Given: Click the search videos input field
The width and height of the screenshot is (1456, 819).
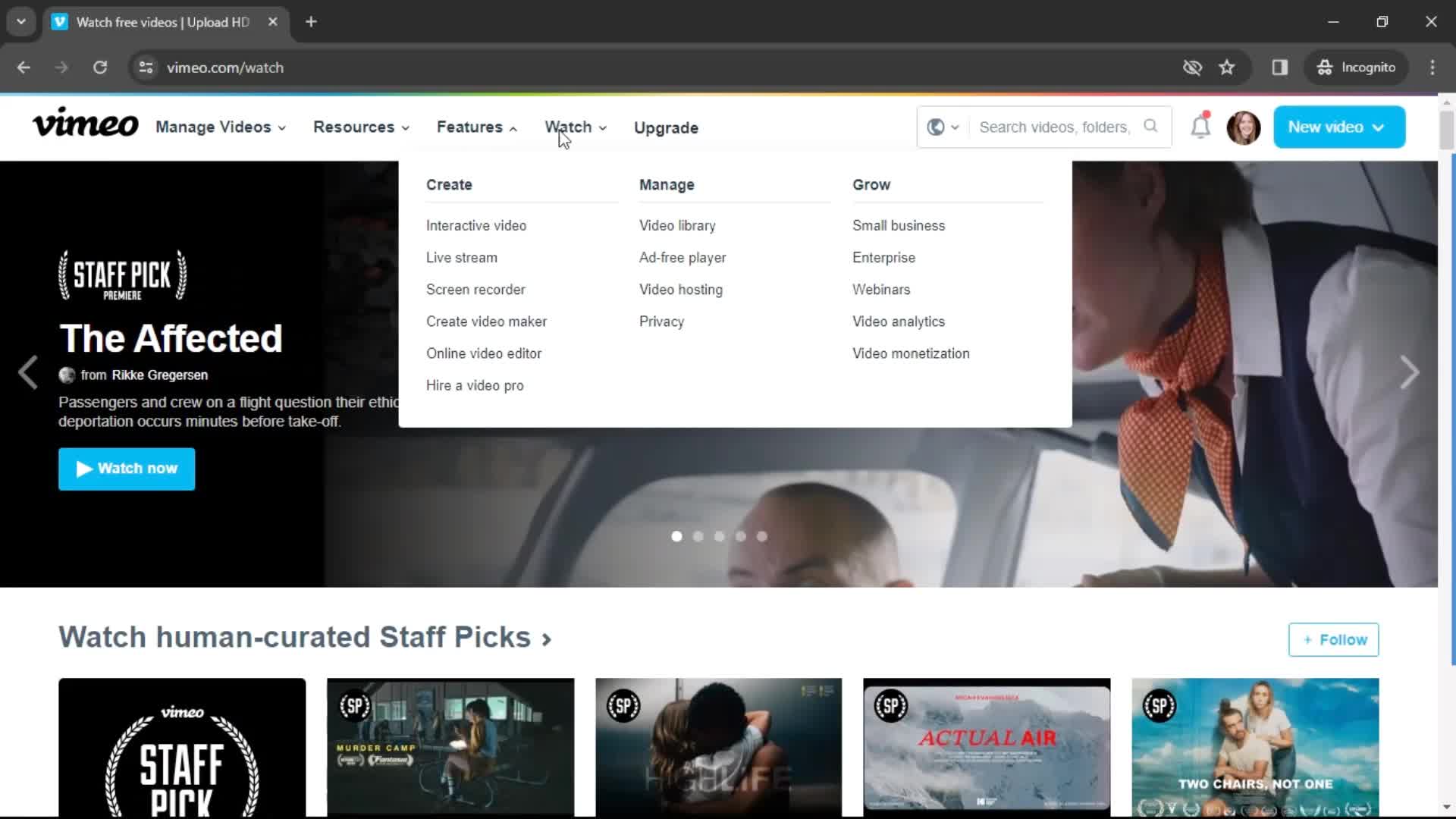Looking at the screenshot, I should point(1054,127).
